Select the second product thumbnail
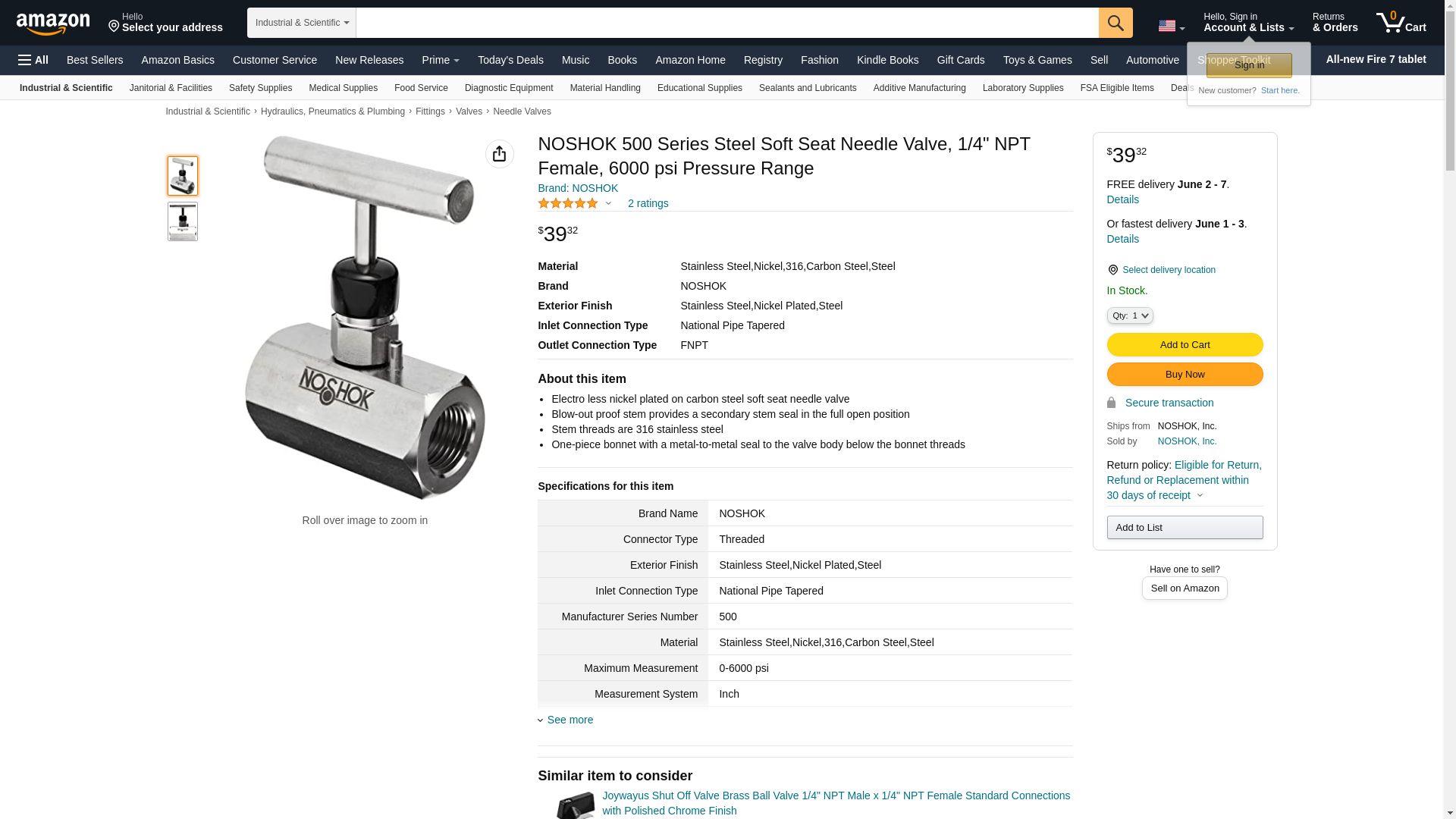The width and height of the screenshot is (1456, 819). click(183, 221)
